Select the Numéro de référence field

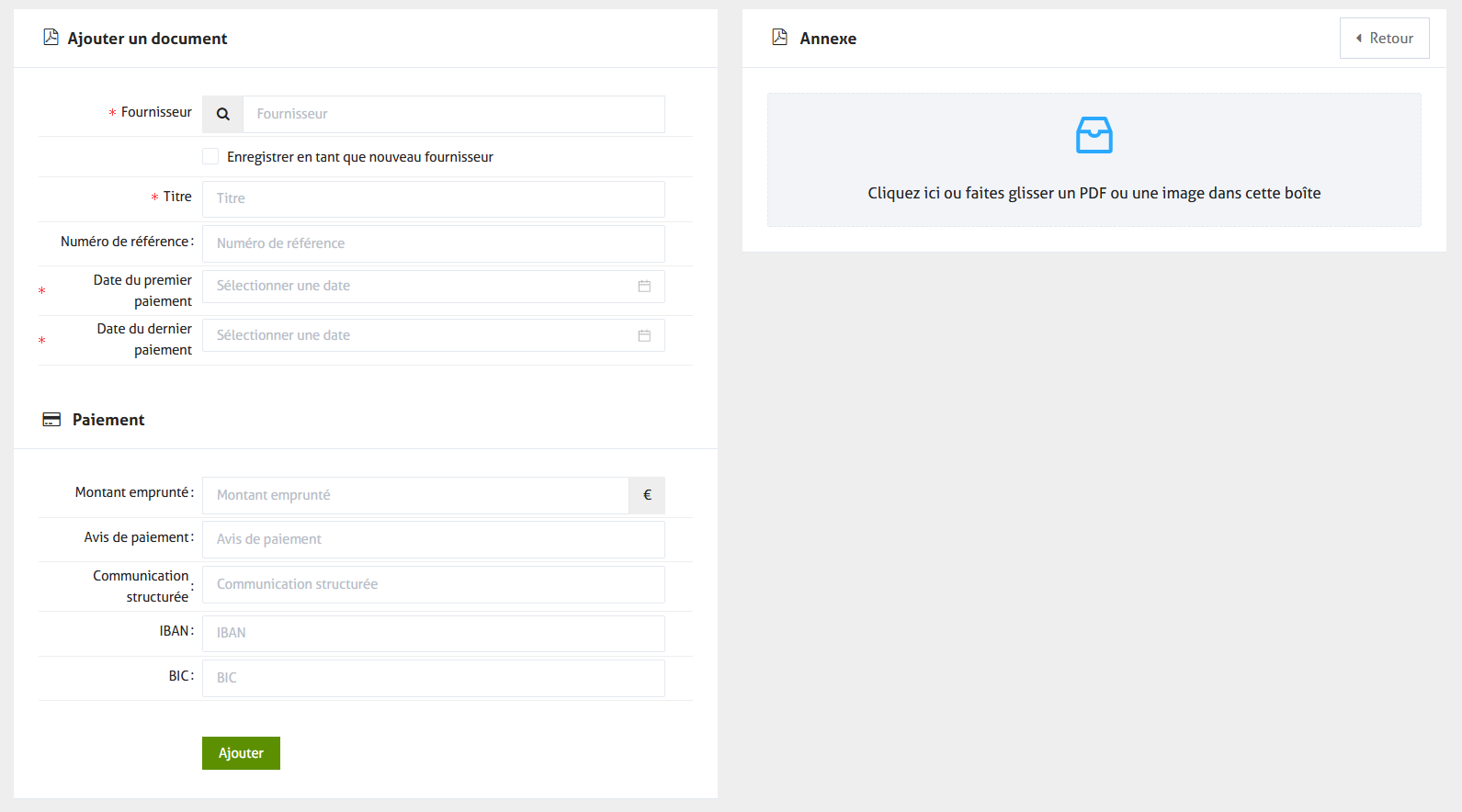click(433, 243)
